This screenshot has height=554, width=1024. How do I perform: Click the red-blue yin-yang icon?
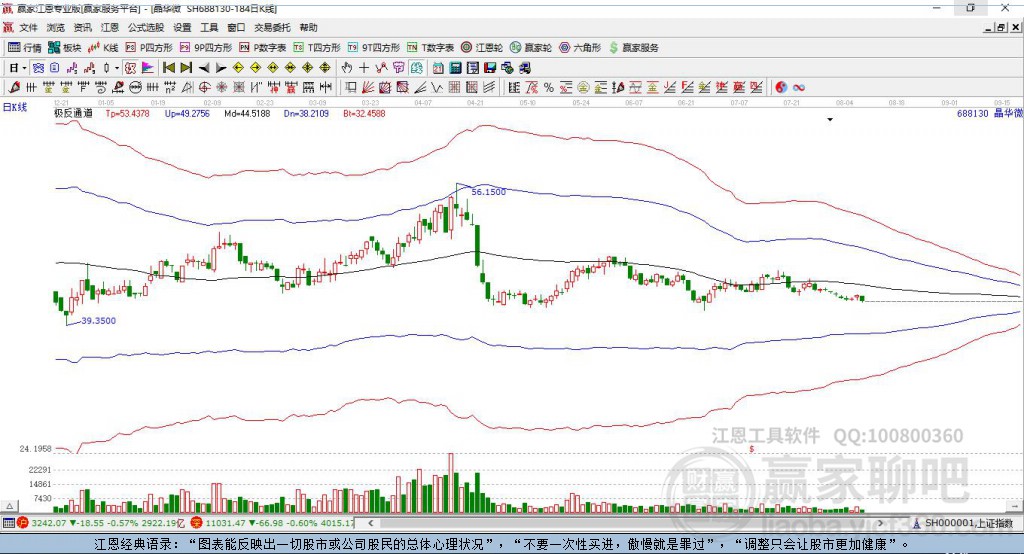(781, 87)
